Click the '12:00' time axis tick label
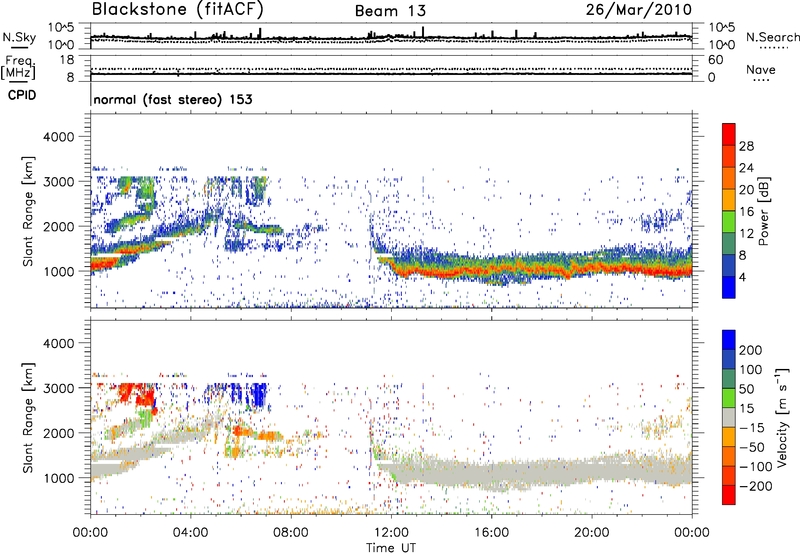Screen dimensions: 800x554 click(x=391, y=533)
